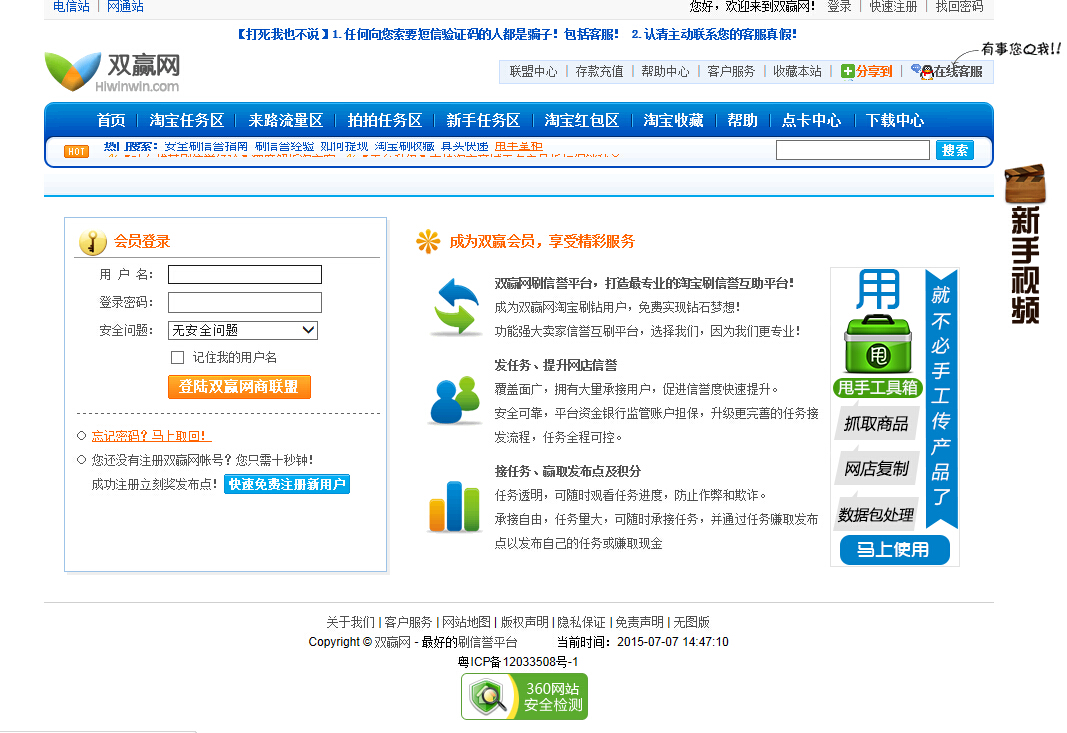Screen dimensions: 1067x733
Task: Click the last, orange hot search link
Action: pos(519,146)
